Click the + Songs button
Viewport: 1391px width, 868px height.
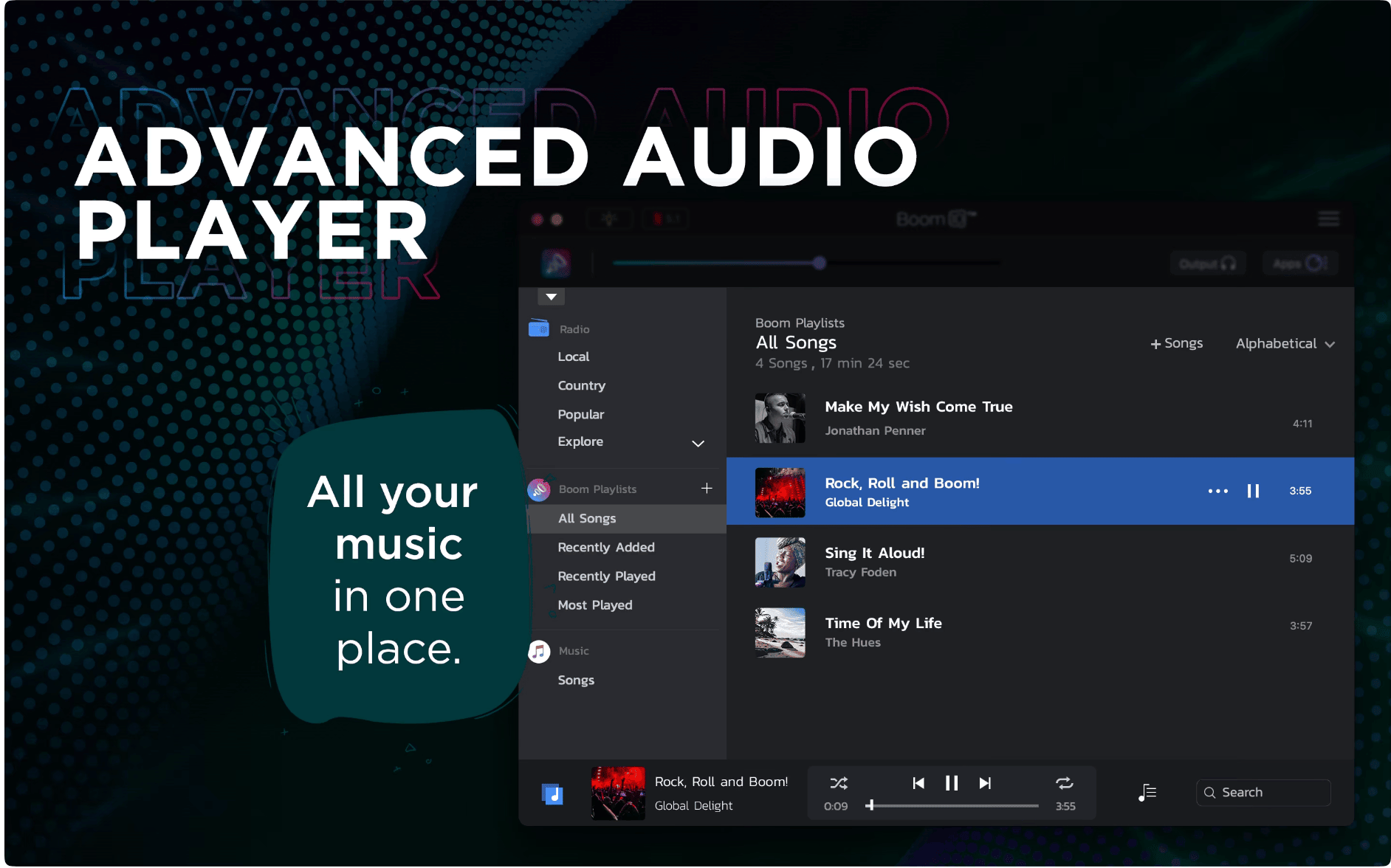[x=1176, y=343]
